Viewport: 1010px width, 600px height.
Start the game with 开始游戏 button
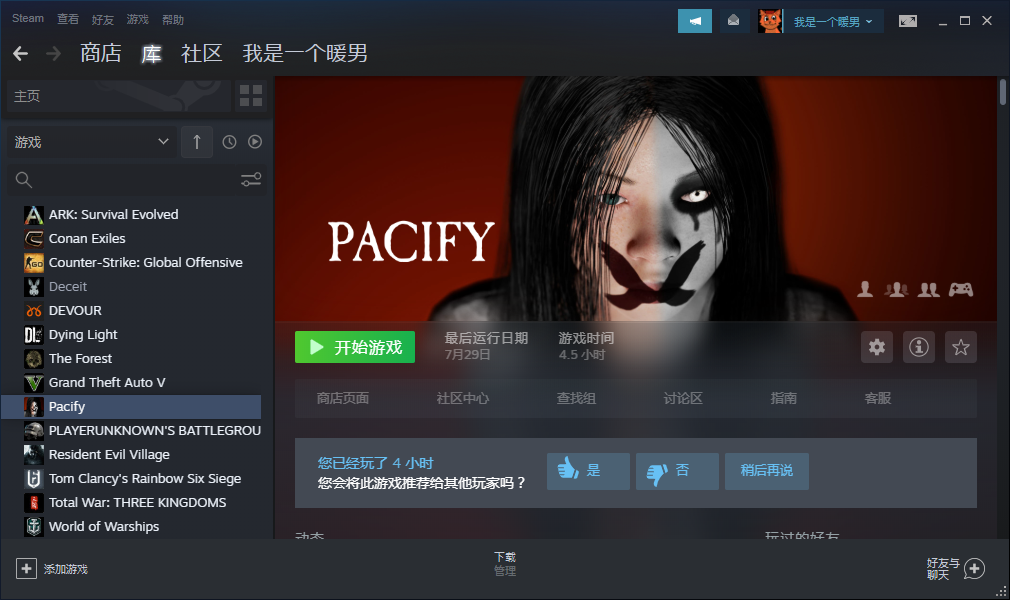355,347
